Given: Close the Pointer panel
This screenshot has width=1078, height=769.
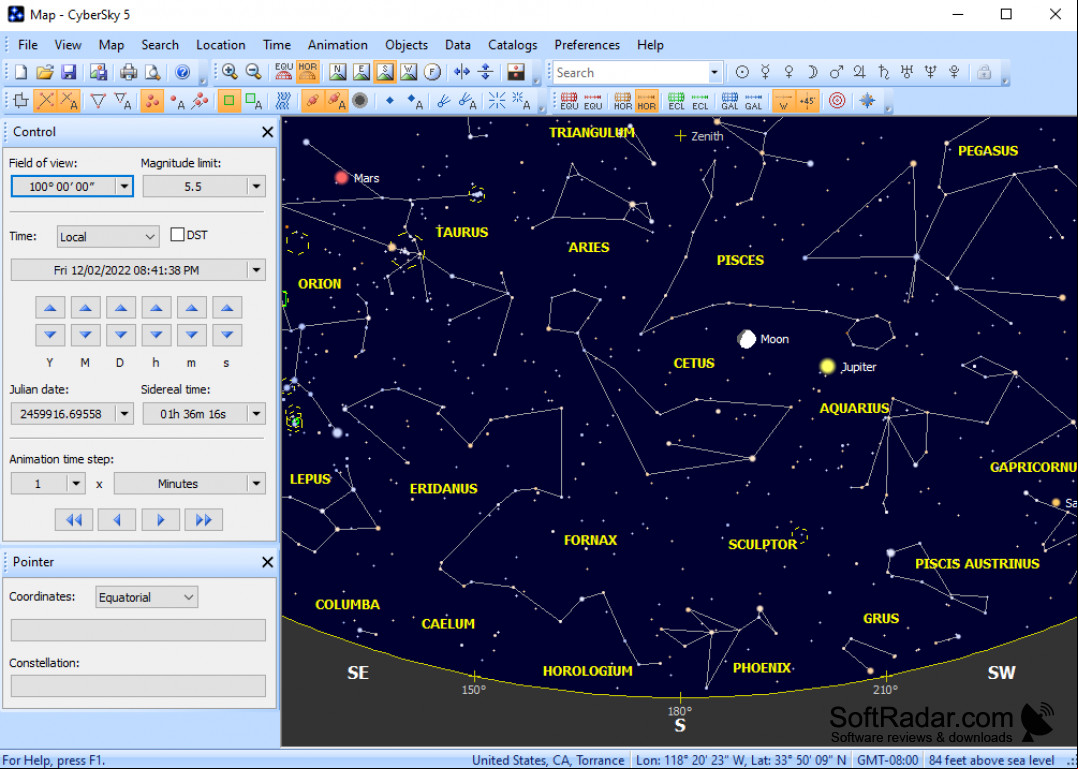Looking at the screenshot, I should [267, 562].
